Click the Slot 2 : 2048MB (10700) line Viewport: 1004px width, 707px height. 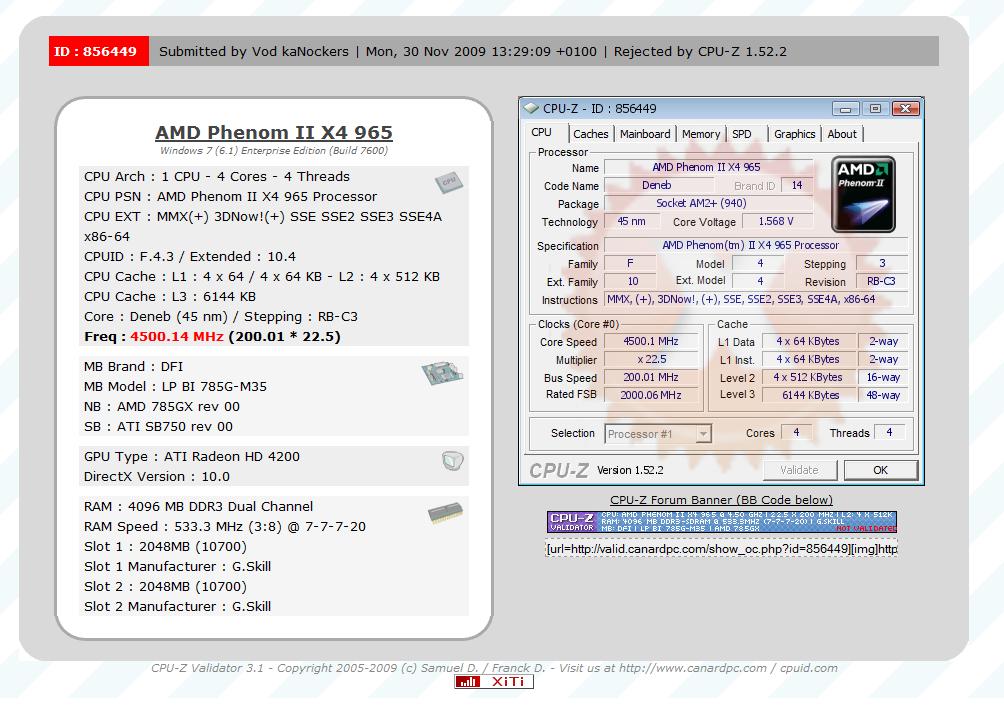tap(165, 587)
